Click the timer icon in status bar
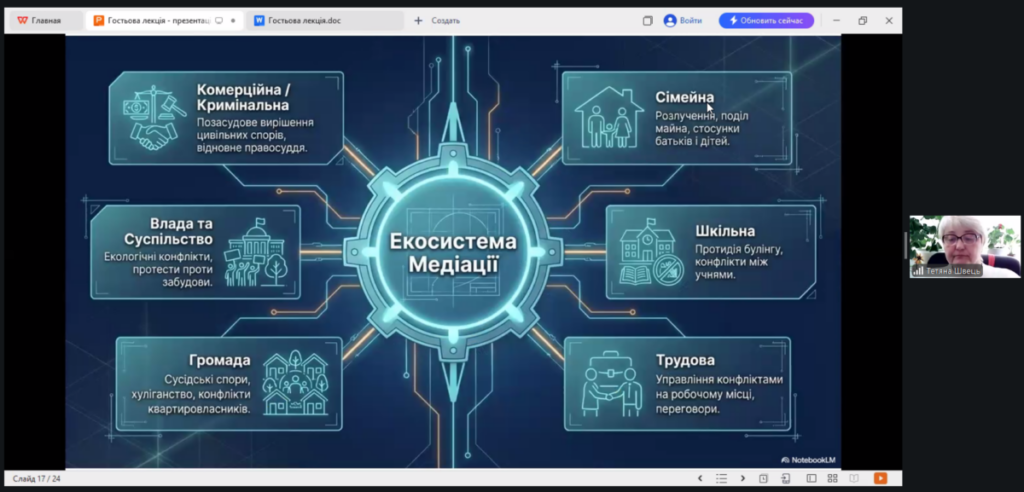1024x492 pixels. point(763,478)
